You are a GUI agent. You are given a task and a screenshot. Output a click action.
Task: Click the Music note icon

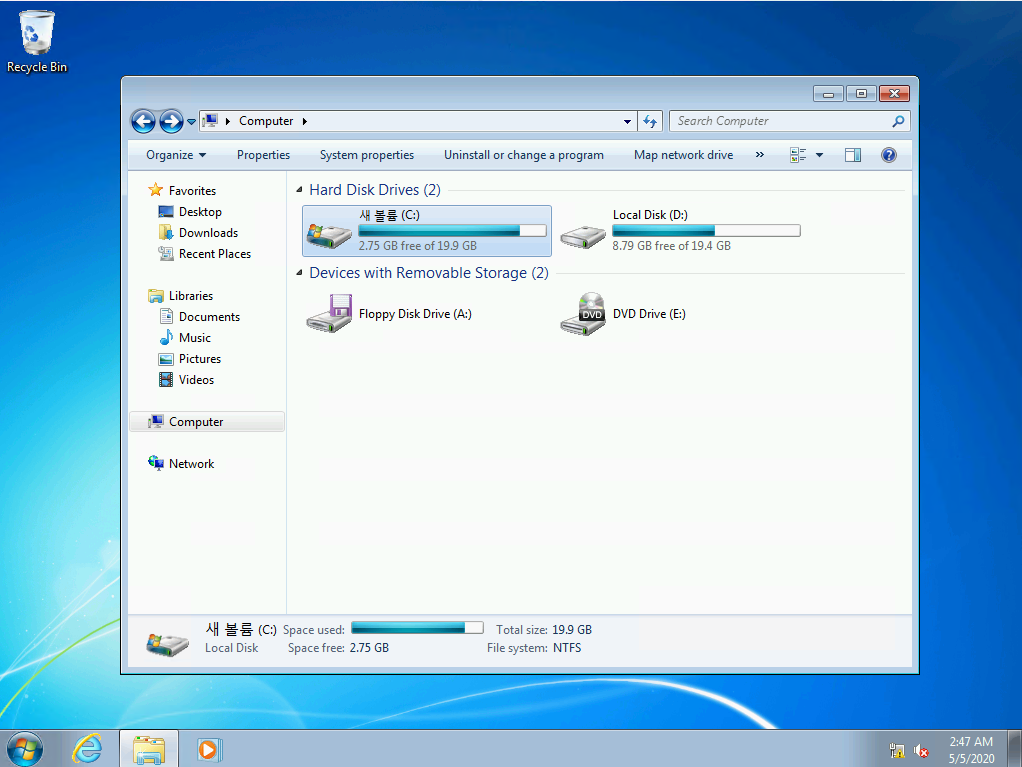166,338
